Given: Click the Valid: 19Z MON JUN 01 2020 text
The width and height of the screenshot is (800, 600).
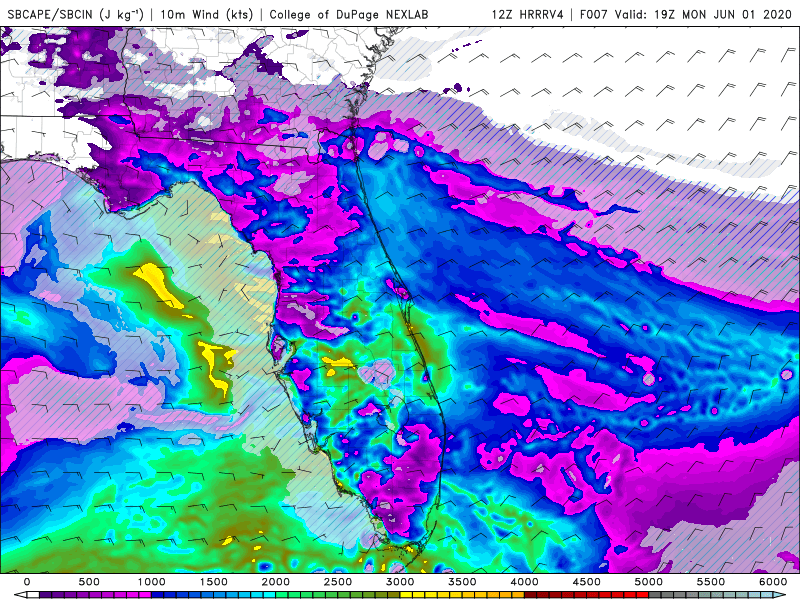Looking at the screenshot, I should (703, 14).
